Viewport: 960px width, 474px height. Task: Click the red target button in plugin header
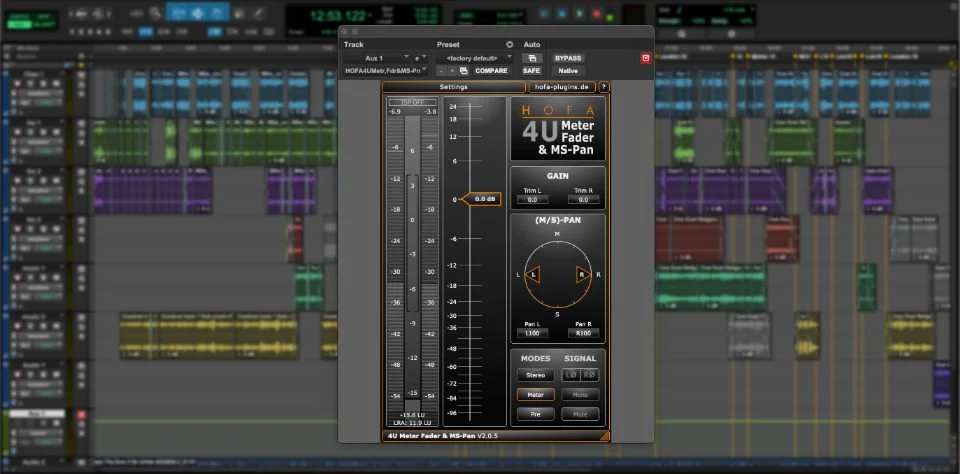(645, 58)
